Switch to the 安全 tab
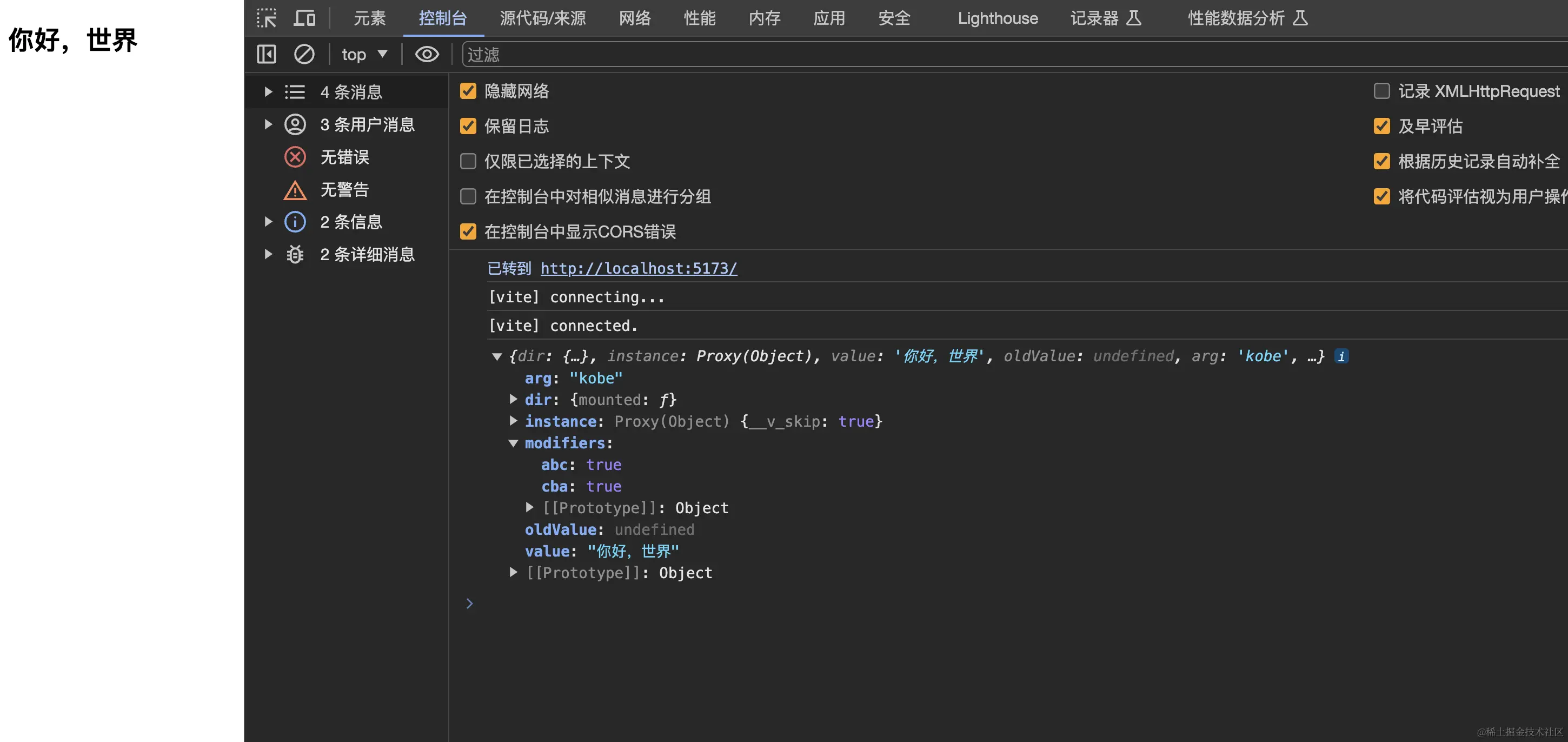 point(894,18)
